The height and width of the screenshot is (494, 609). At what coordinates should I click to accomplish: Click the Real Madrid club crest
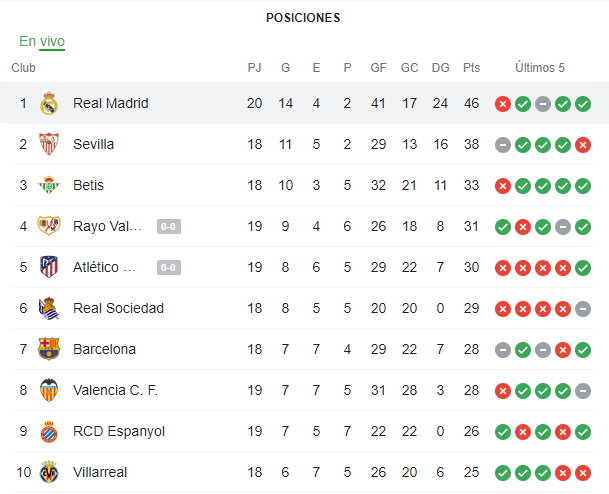click(49, 103)
